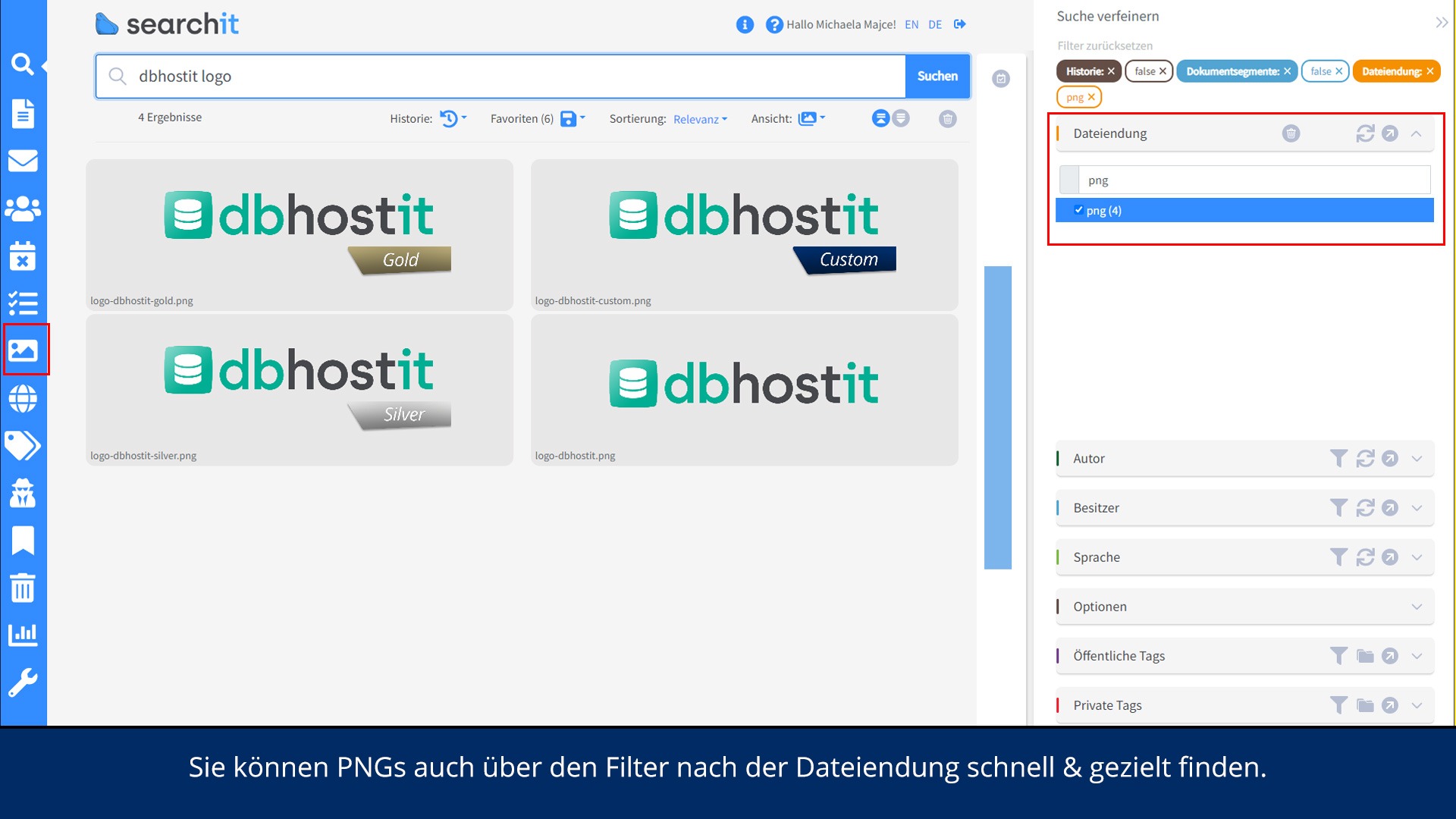Click the logout icon in the header

959,24
